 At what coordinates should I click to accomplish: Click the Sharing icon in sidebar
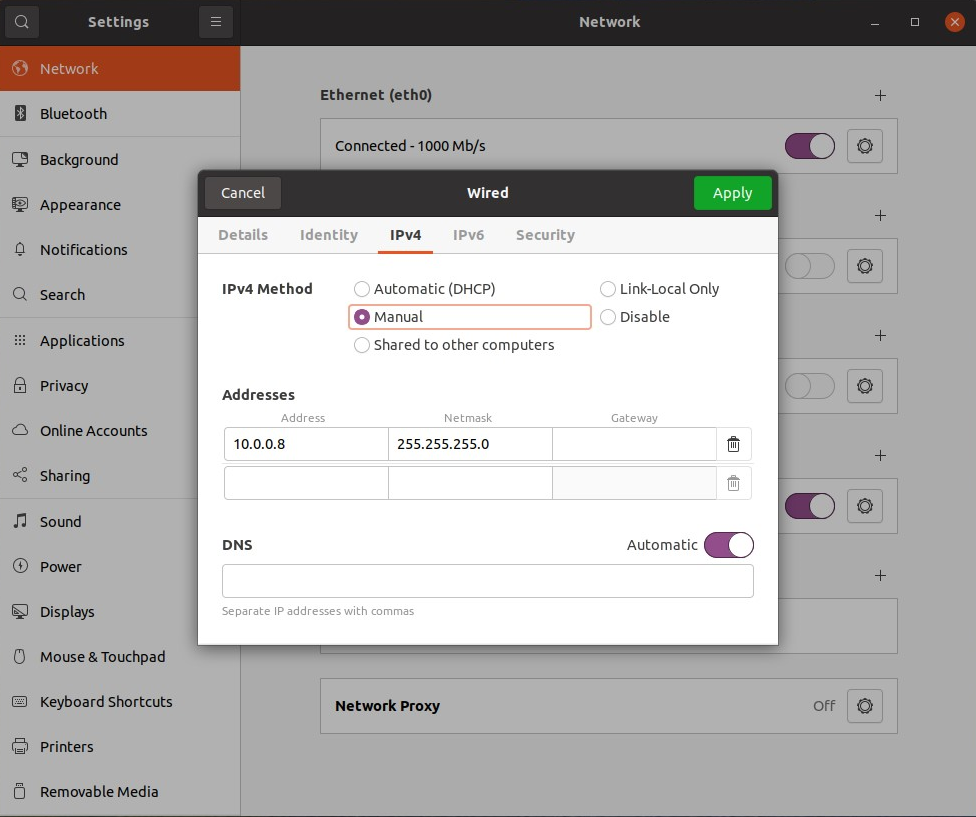click(20, 475)
